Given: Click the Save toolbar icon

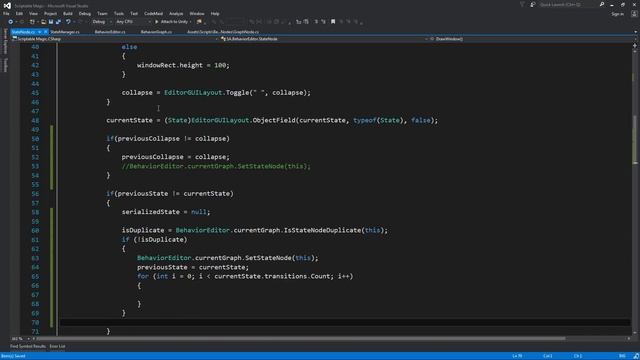Looking at the screenshot, I should [51, 22].
